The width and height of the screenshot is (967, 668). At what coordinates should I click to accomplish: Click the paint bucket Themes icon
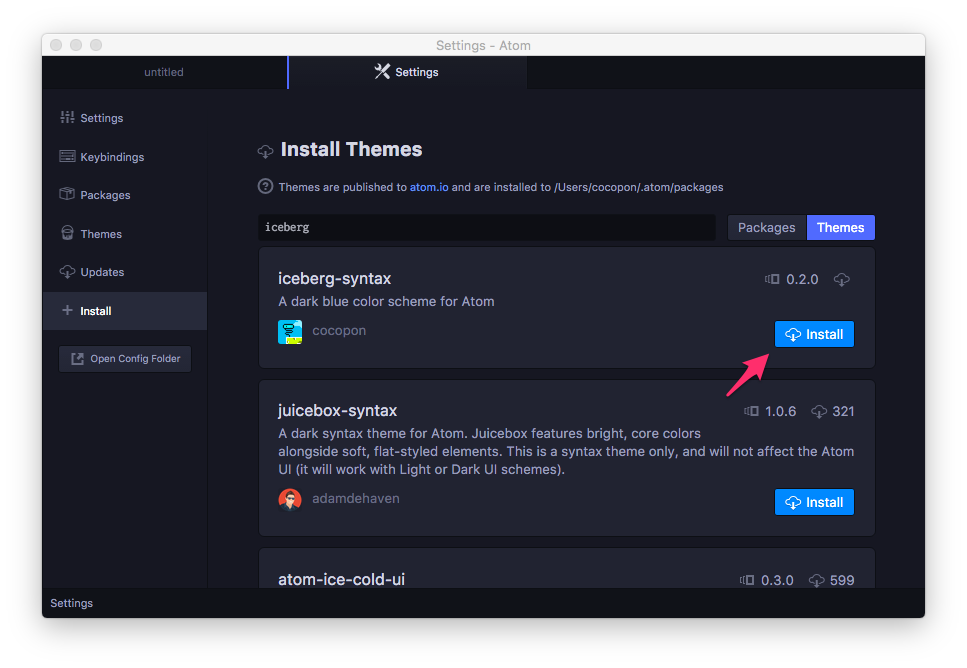[x=67, y=233]
